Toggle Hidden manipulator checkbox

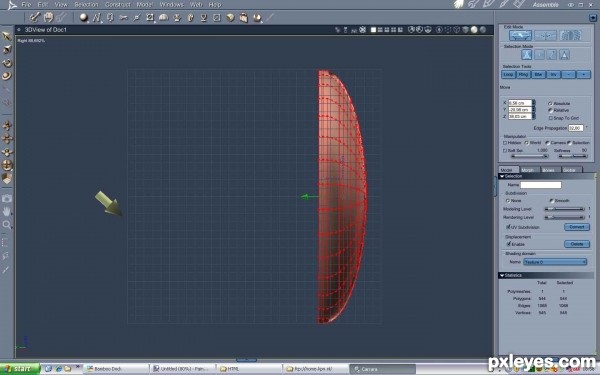click(x=505, y=143)
